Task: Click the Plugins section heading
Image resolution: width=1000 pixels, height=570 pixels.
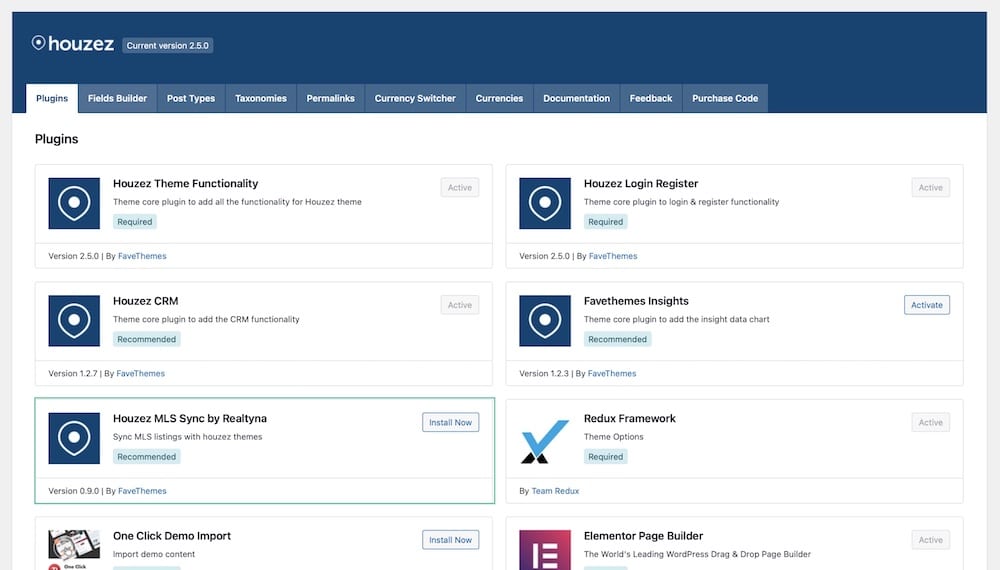Action: click(x=57, y=139)
